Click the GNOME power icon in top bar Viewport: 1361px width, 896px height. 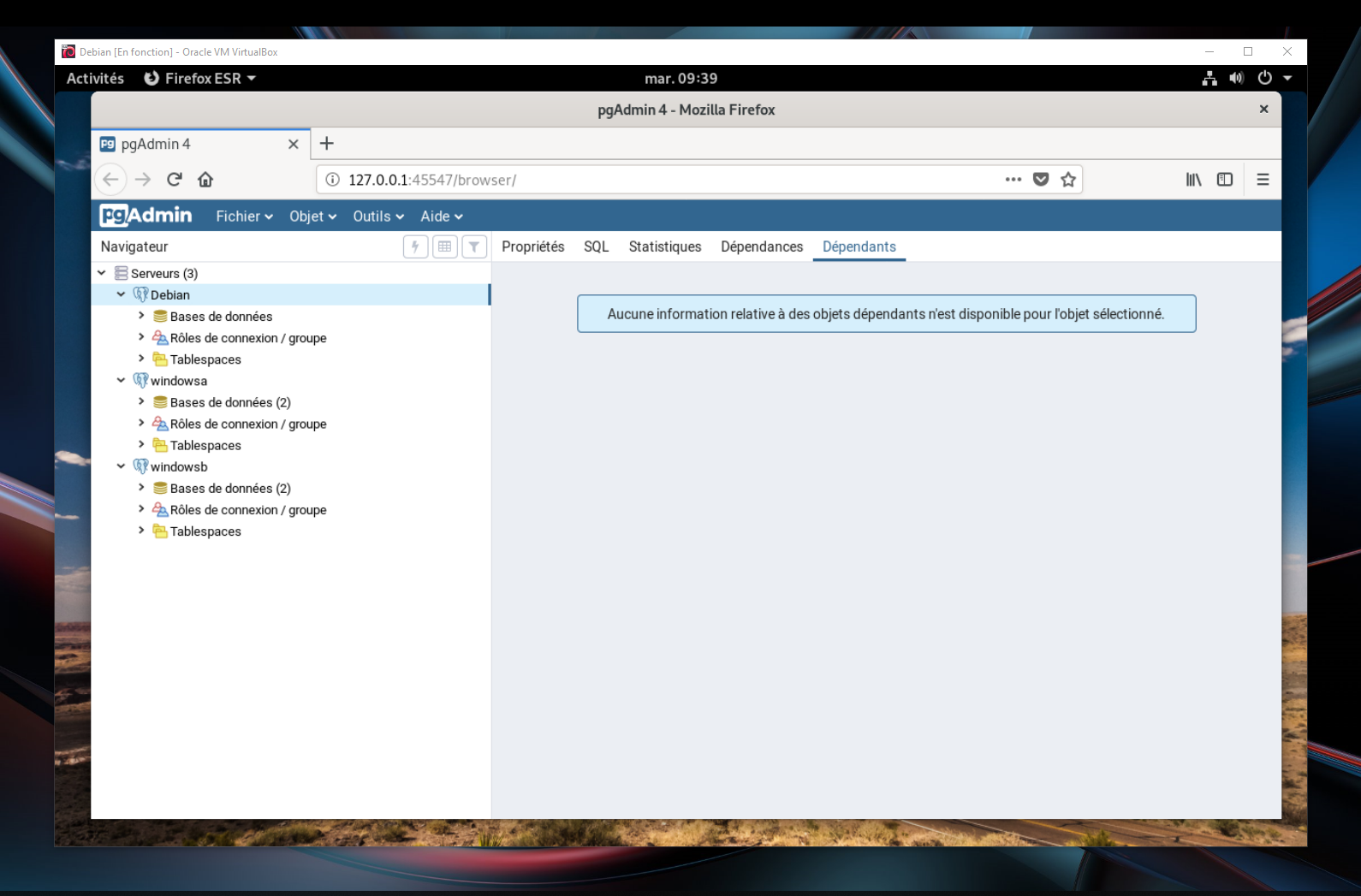pos(1265,78)
